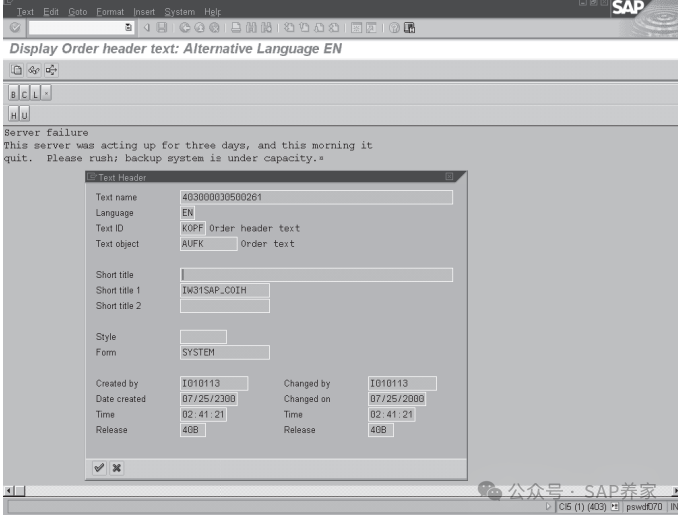
Task: Cancel the Text Header dialog with X button
Action: click(x=116, y=468)
